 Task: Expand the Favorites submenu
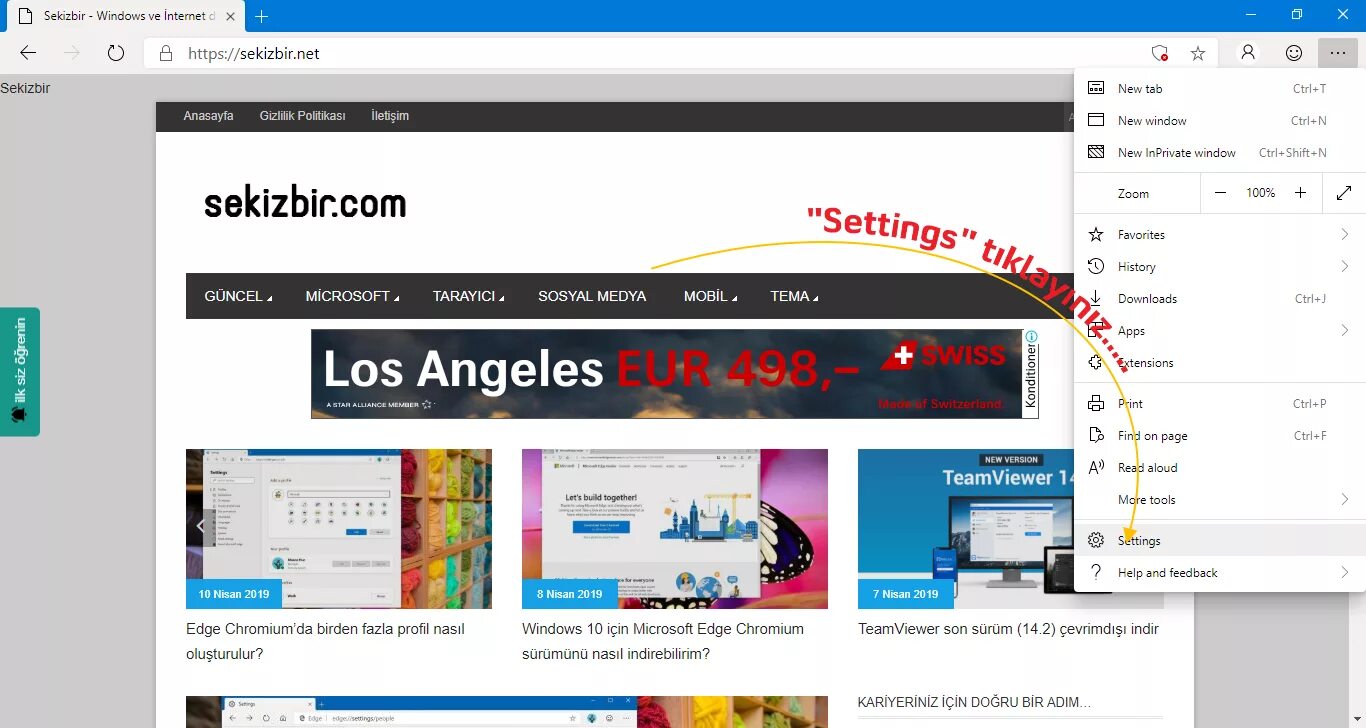pyautogui.click(x=1220, y=235)
